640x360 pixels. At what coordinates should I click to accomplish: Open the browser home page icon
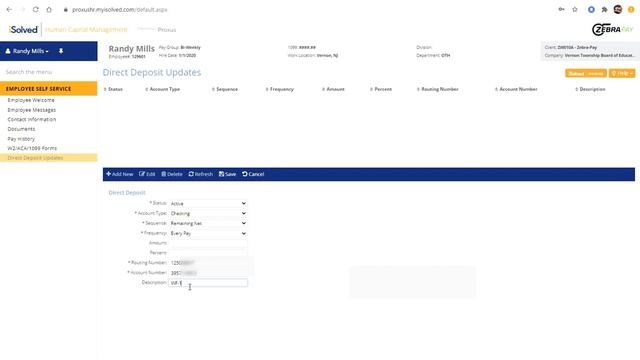[49, 9]
